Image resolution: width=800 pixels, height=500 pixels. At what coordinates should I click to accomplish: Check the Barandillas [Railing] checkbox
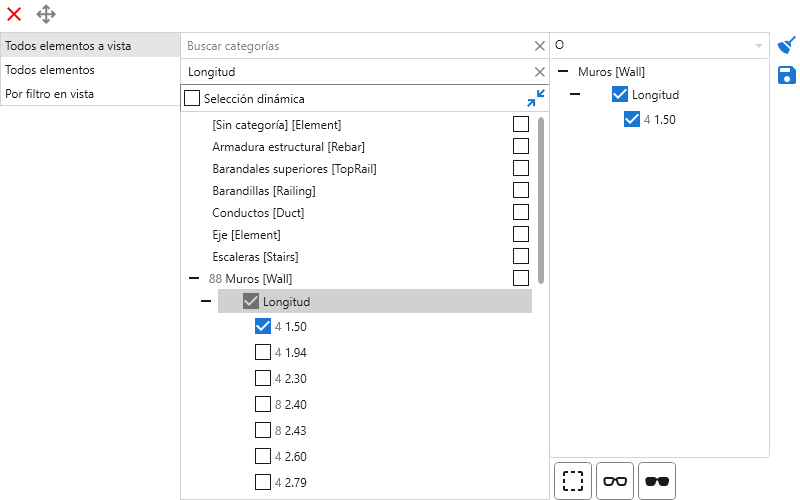[520, 190]
